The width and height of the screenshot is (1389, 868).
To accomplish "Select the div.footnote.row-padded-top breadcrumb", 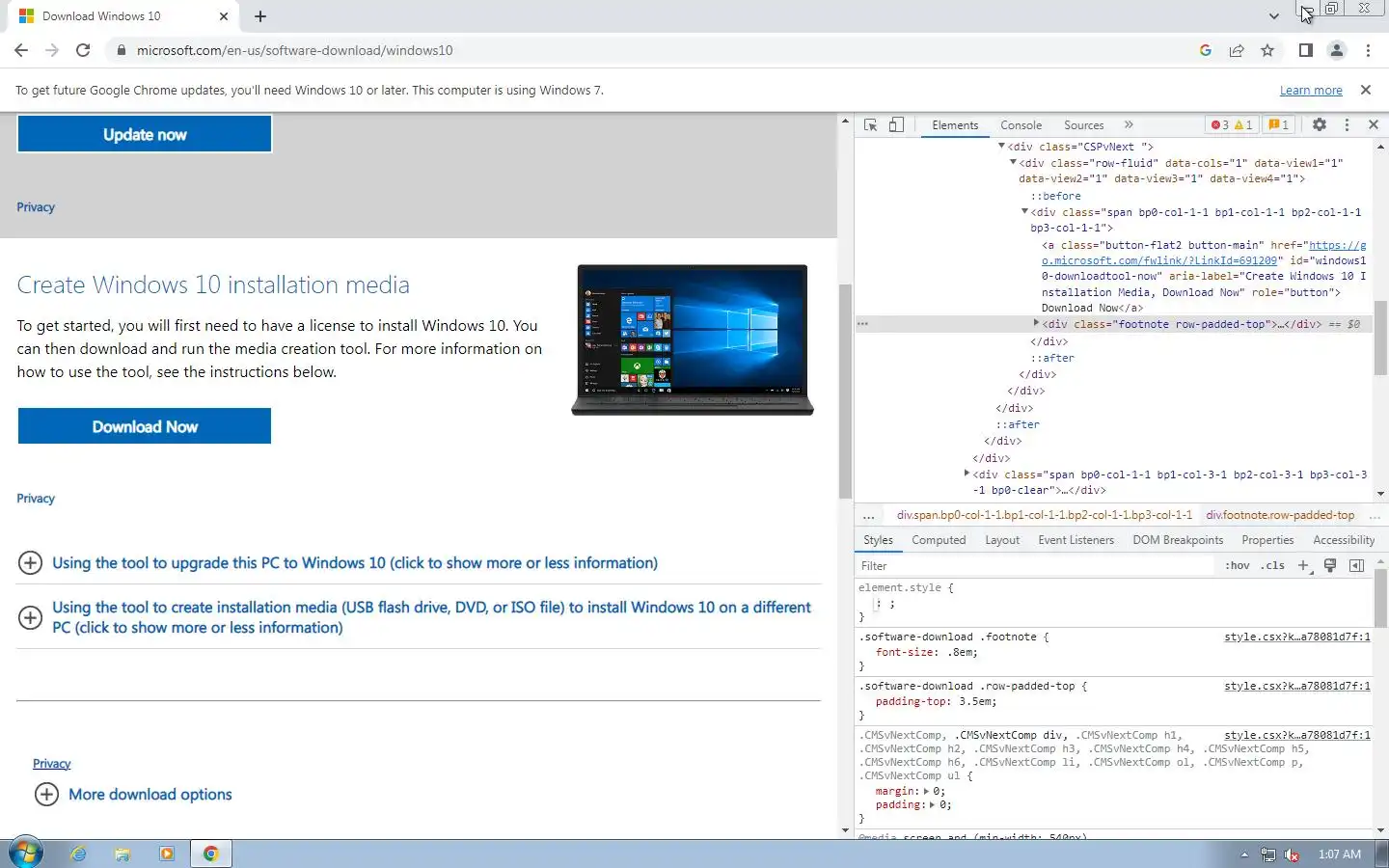I will pyautogui.click(x=1280, y=515).
